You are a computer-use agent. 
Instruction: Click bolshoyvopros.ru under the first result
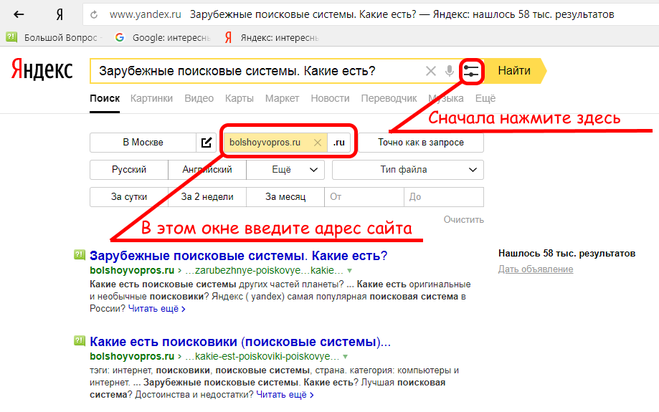pos(132,270)
